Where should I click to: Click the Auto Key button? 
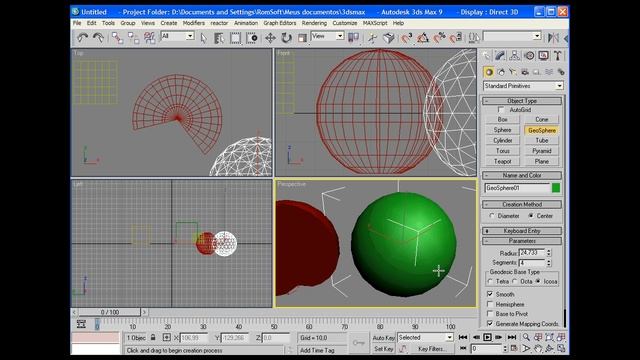tap(384, 338)
